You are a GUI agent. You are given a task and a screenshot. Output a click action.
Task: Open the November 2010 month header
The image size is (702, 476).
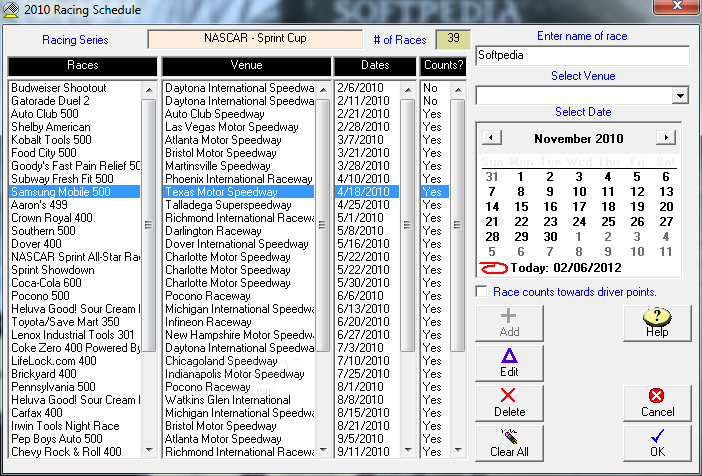pyautogui.click(x=578, y=138)
